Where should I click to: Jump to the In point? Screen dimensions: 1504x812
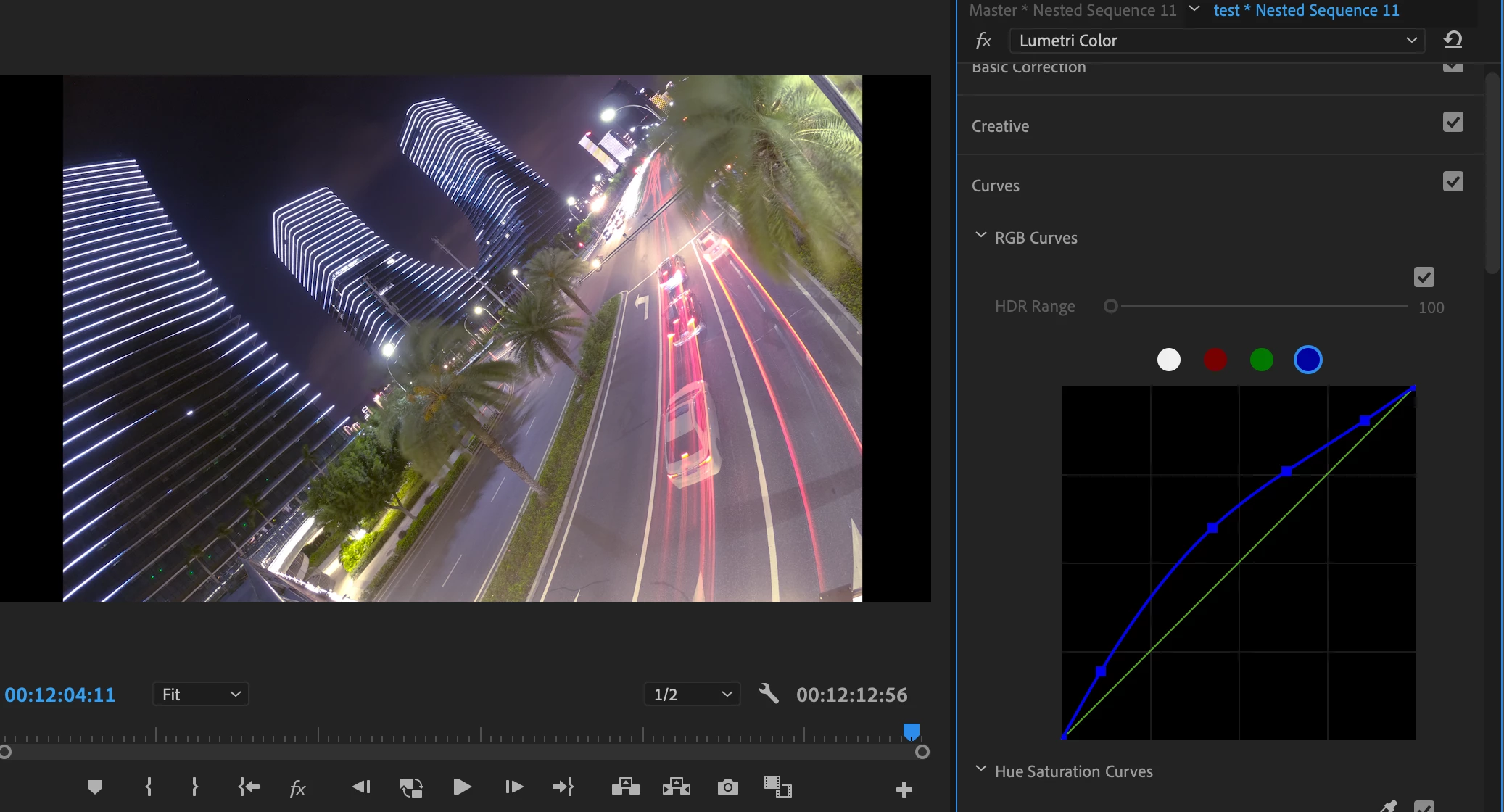pyautogui.click(x=249, y=787)
